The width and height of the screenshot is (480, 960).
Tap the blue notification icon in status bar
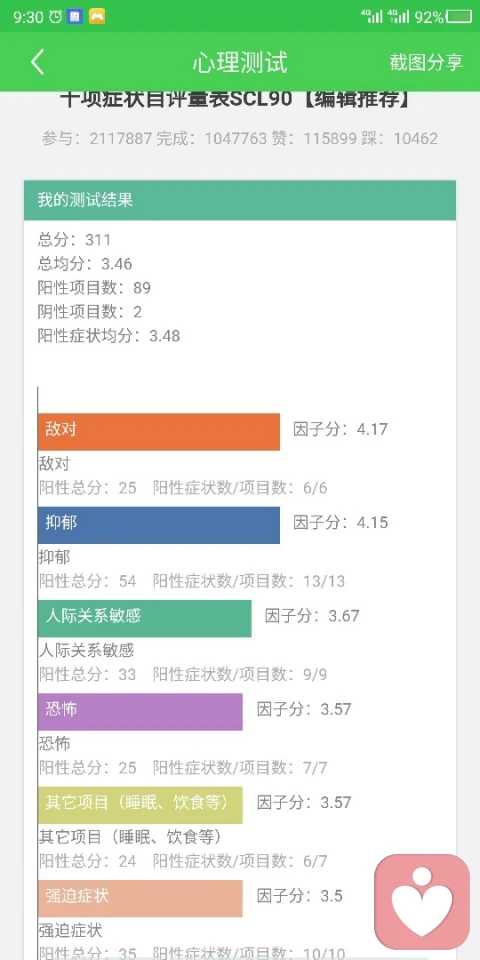click(x=75, y=17)
